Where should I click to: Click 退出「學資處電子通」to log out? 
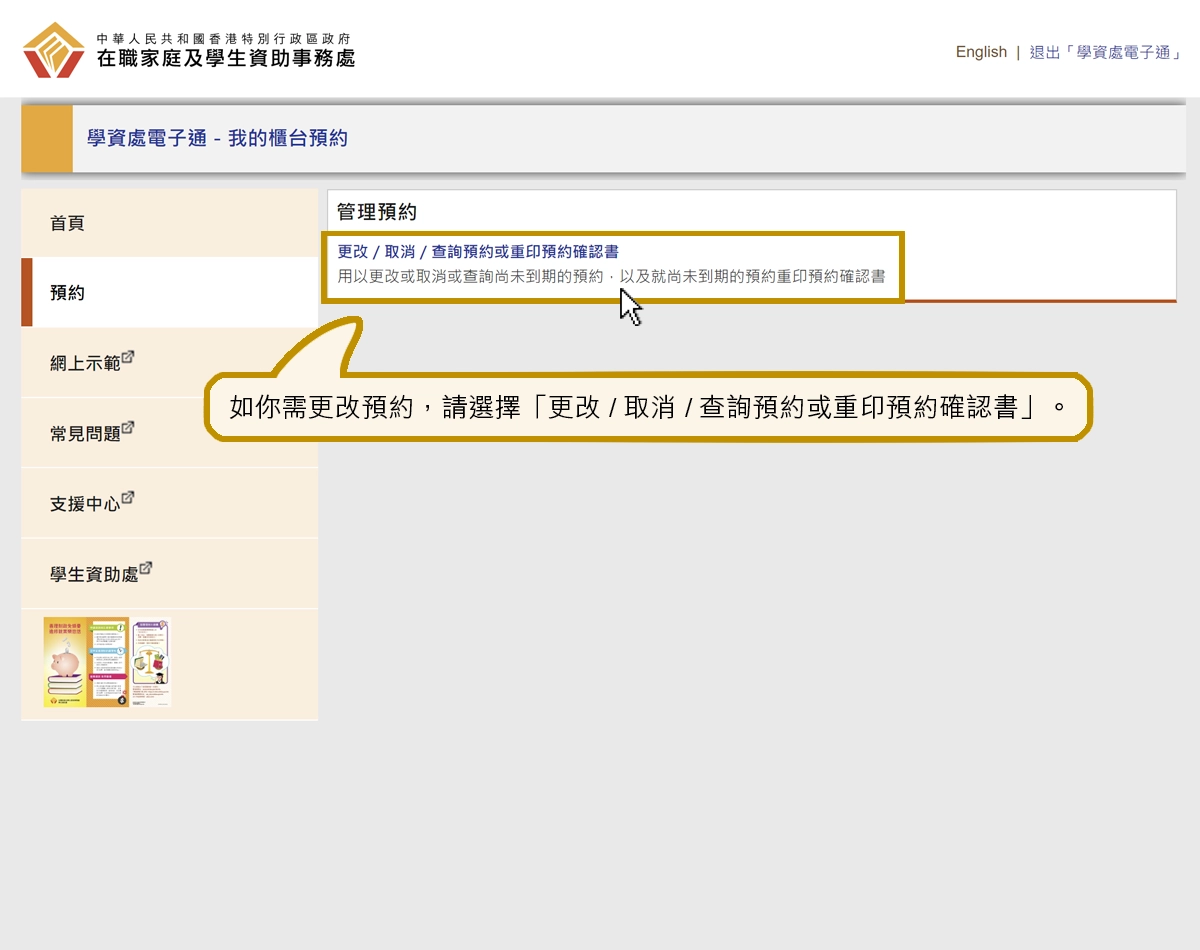(x=1106, y=51)
